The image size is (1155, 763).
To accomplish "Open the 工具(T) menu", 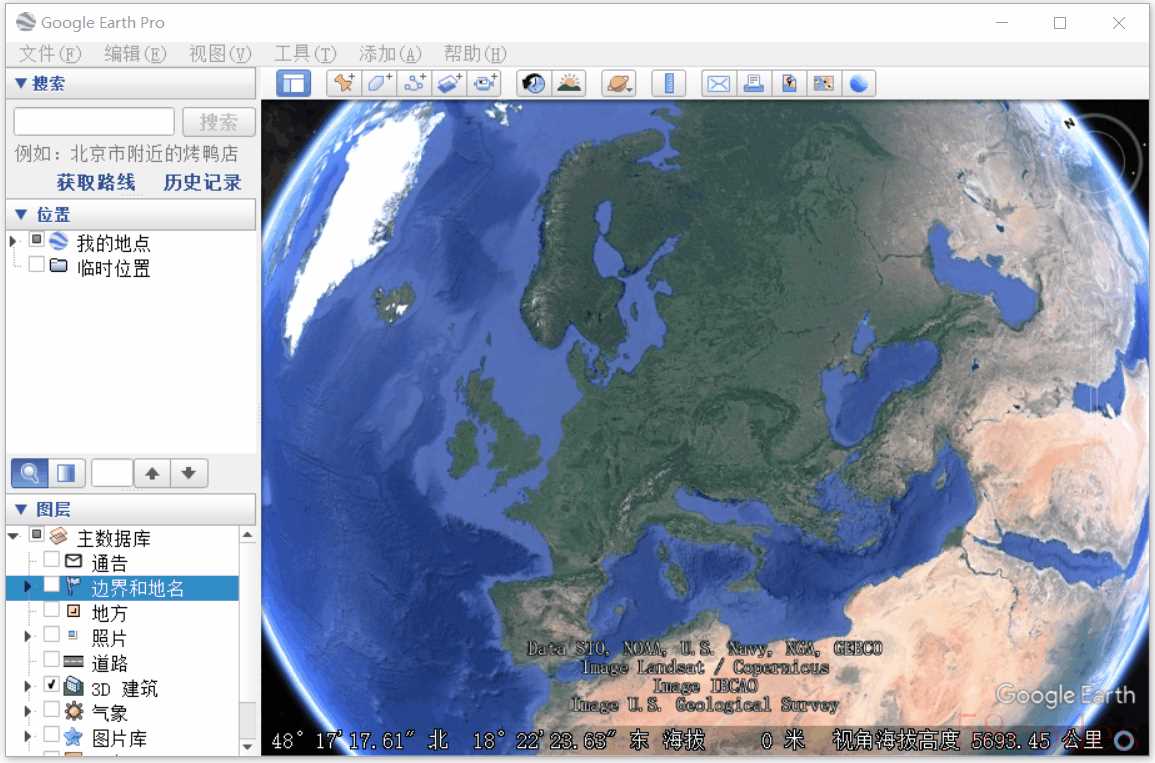I will (305, 54).
